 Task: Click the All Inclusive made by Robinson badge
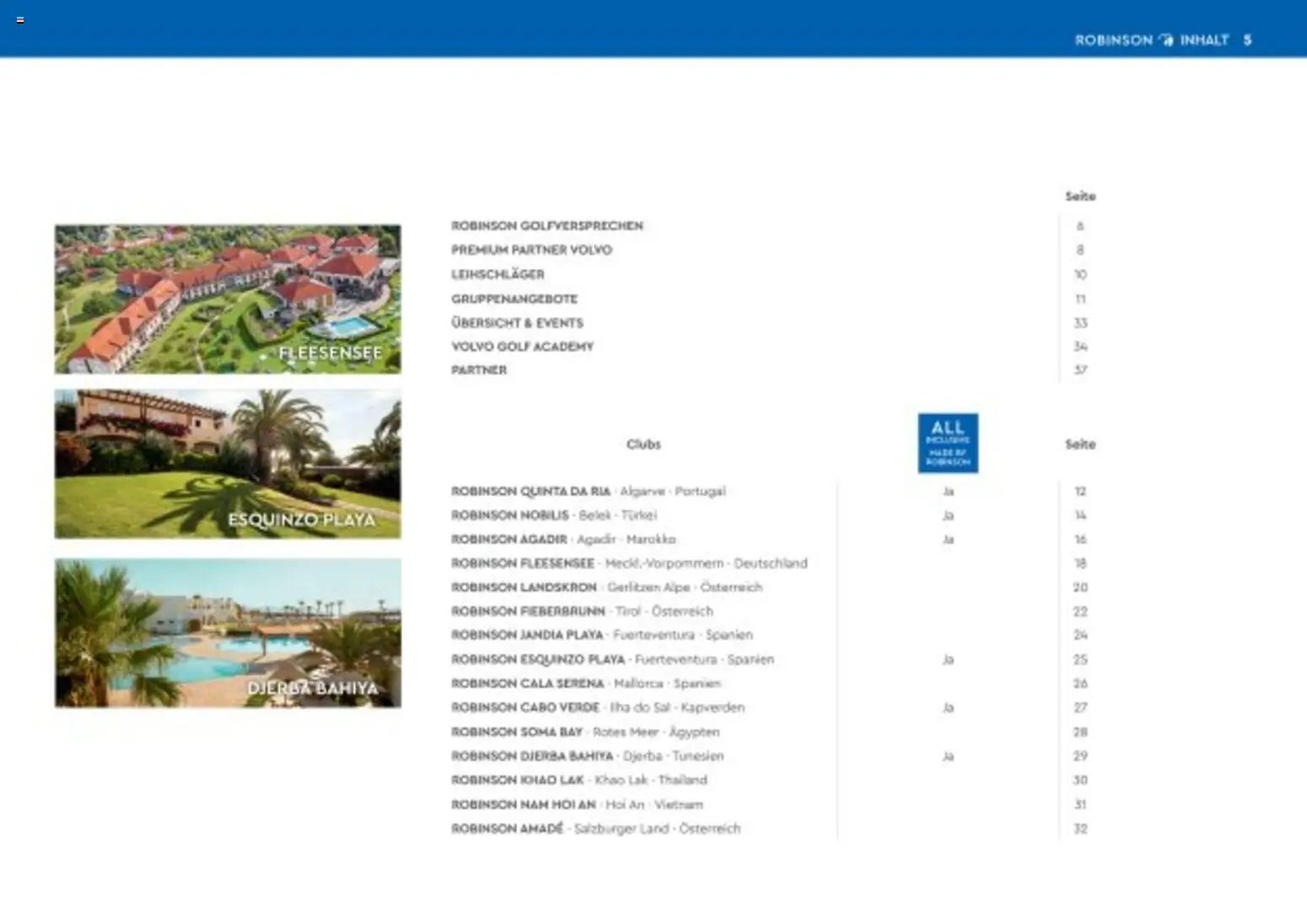948,443
